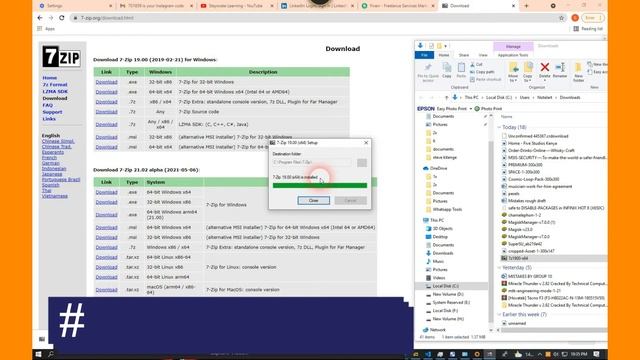The image size is (640, 360).
Task: Open the Apps shortcut in bookmarks bar
Action: (x=46, y=29)
